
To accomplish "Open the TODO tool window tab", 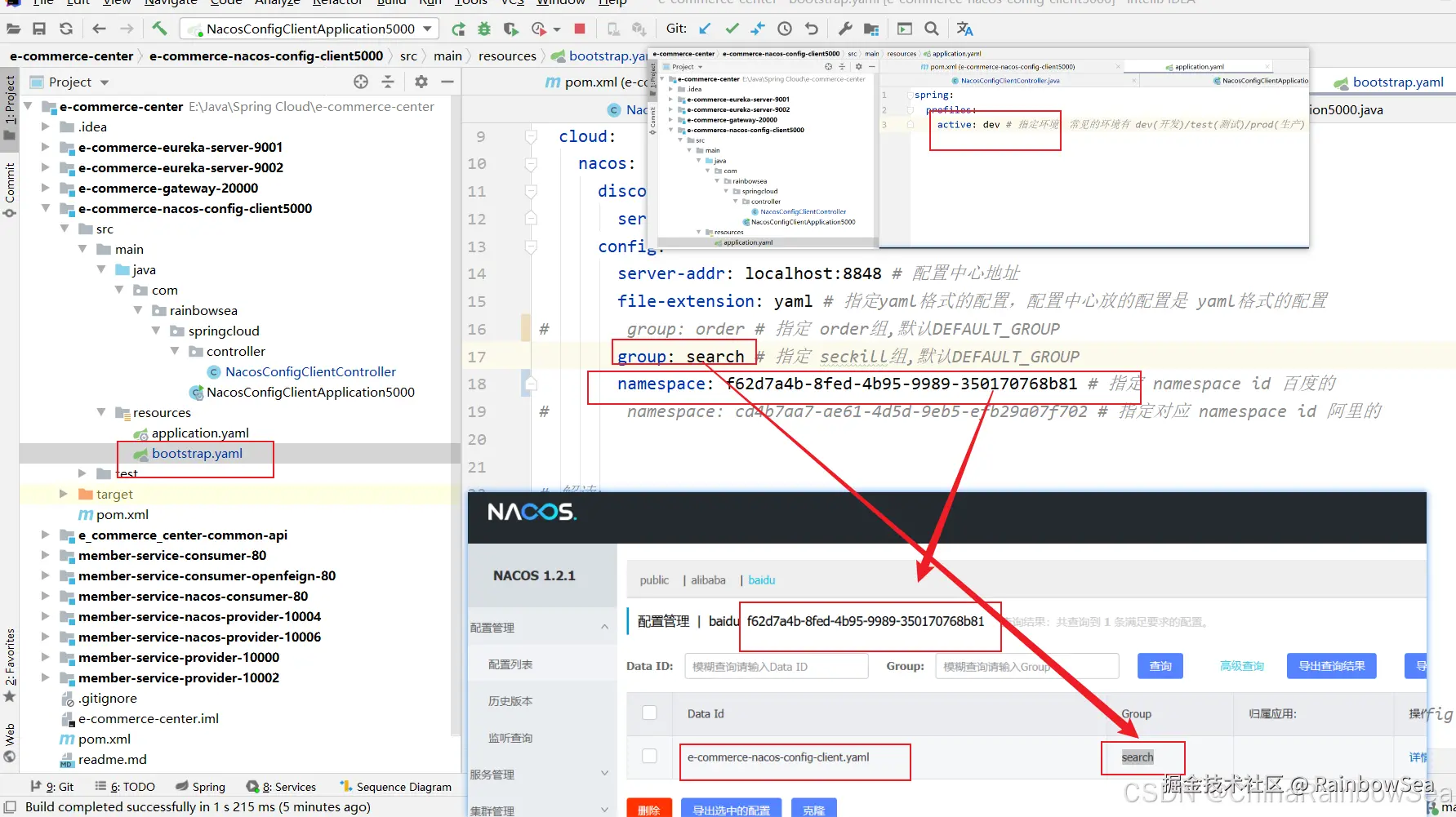I will [x=125, y=787].
